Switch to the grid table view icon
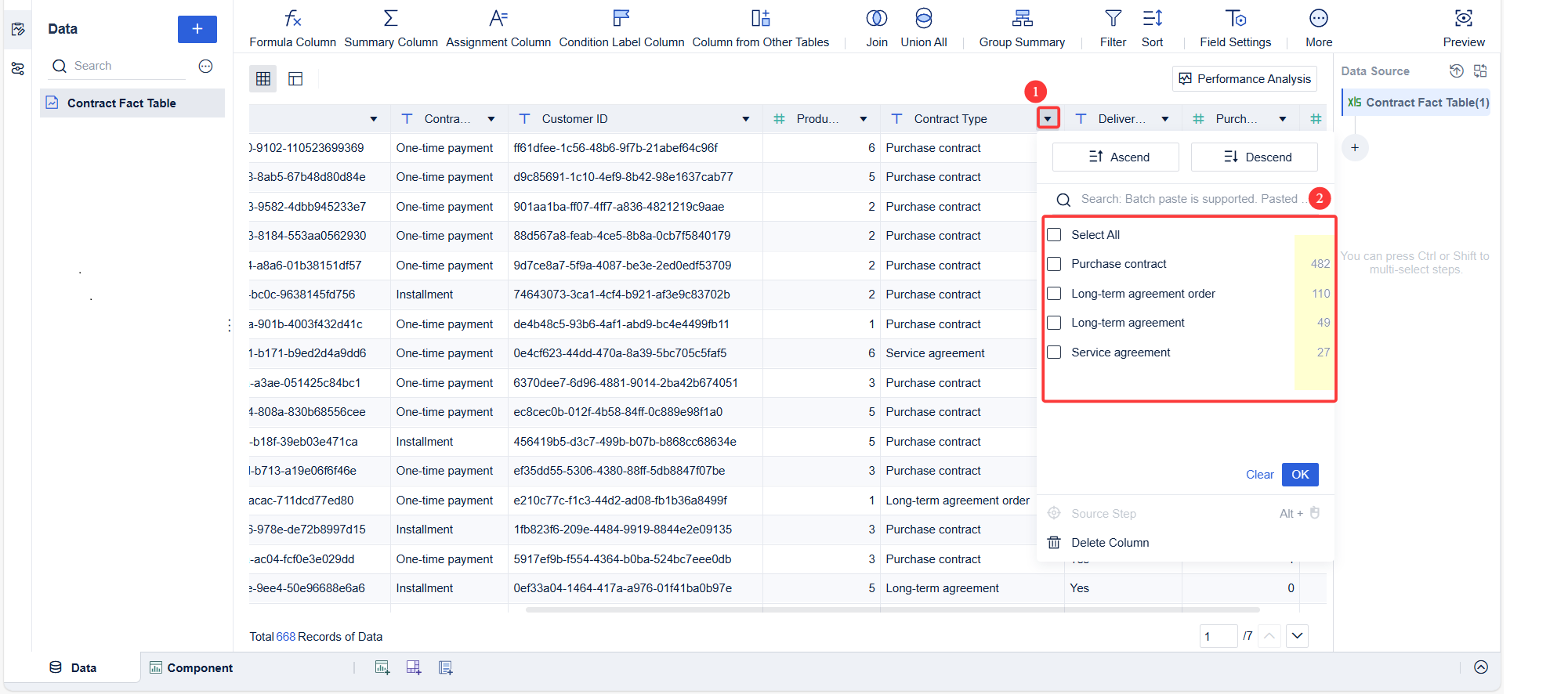Image resolution: width=1568 pixels, height=694 pixels. click(263, 78)
